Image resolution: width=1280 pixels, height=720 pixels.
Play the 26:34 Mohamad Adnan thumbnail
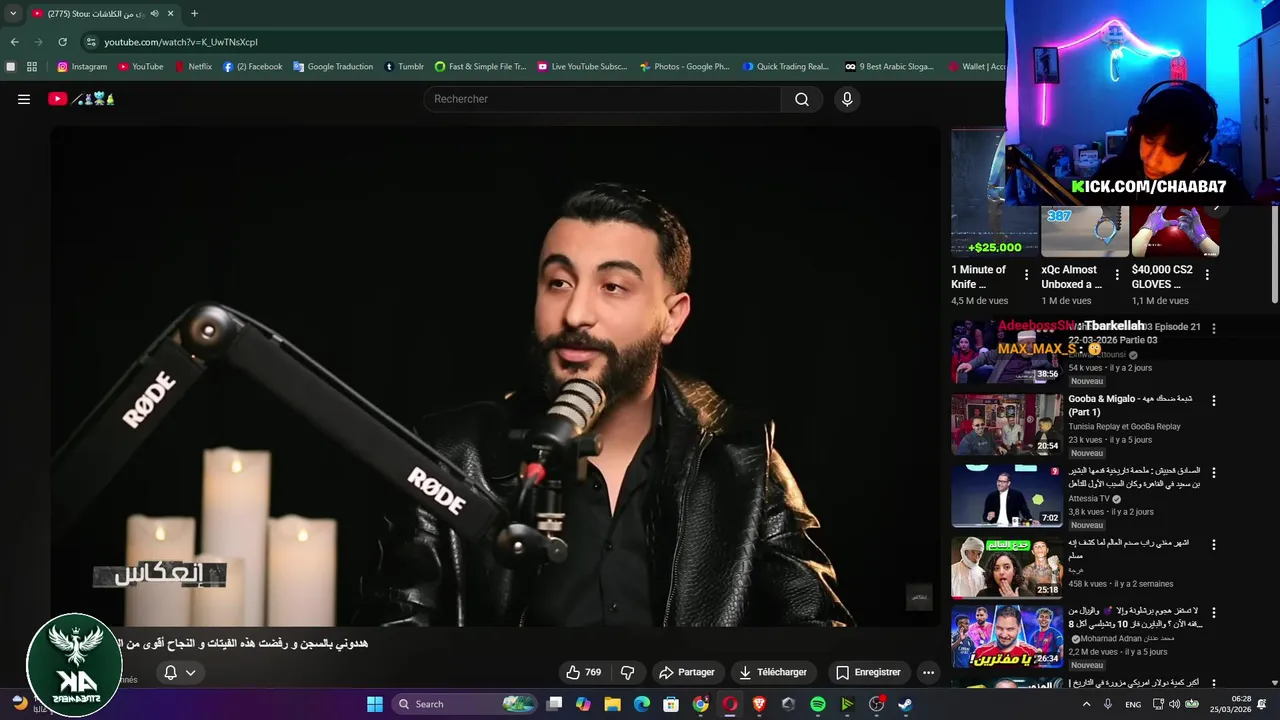1007,636
